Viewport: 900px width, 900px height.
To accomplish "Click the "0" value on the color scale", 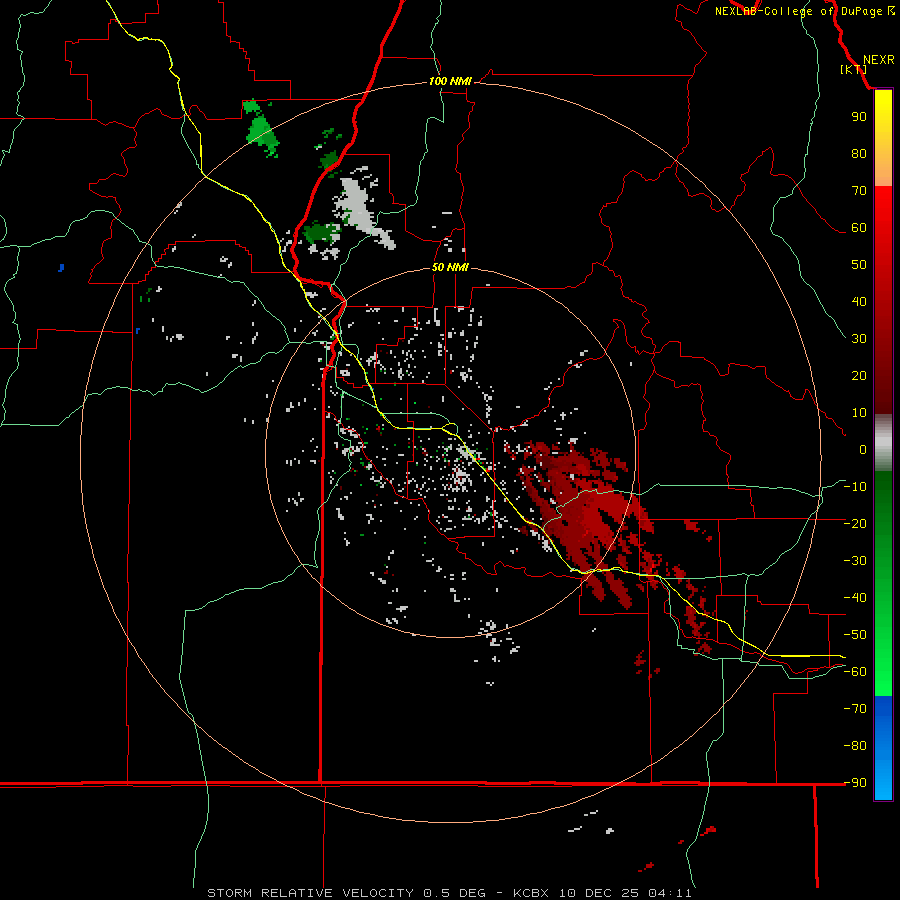I will click(x=863, y=449).
